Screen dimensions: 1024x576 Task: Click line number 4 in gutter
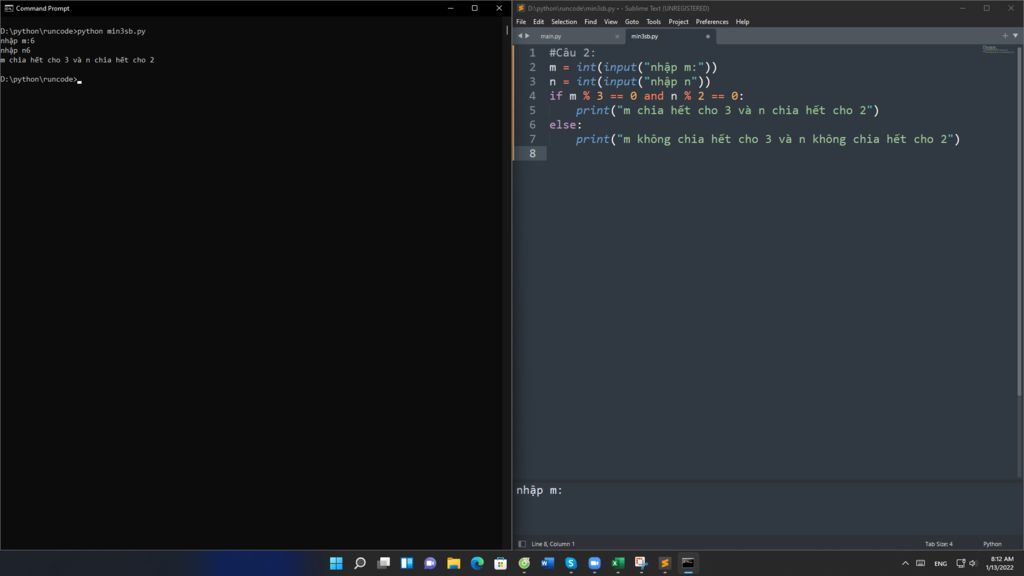click(x=532, y=96)
